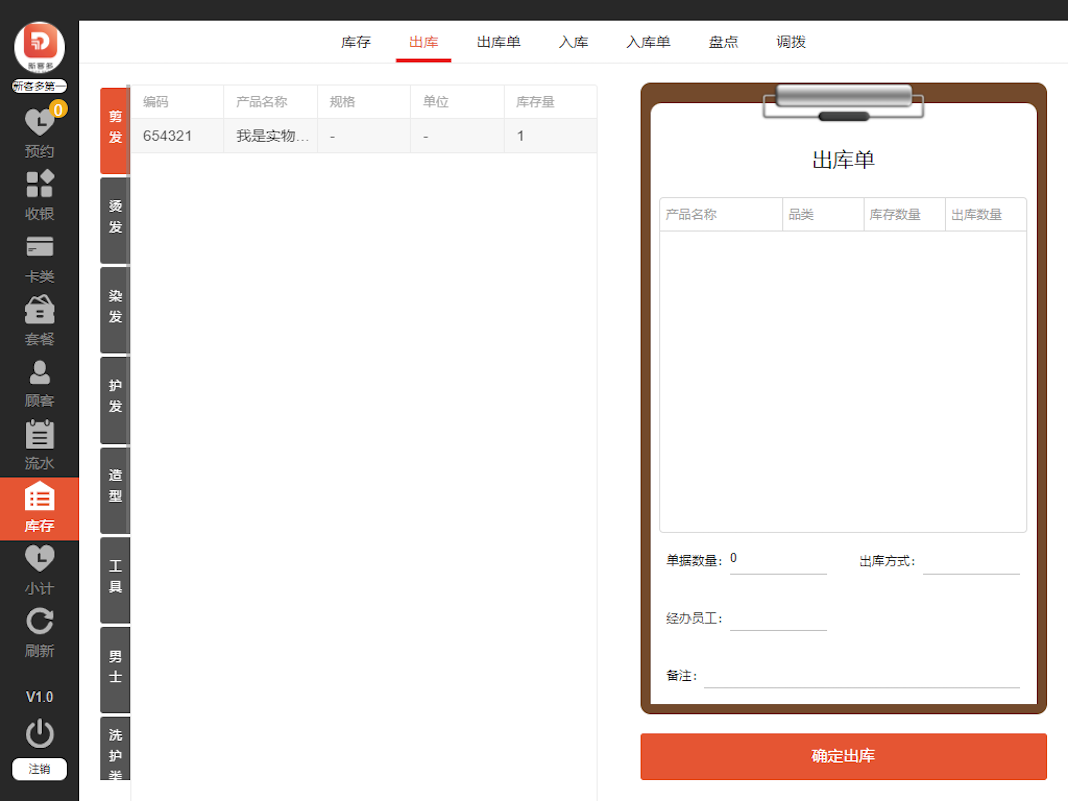The height and width of the screenshot is (801, 1068).
Task: Click the 注销 logout button
Action: 39,769
